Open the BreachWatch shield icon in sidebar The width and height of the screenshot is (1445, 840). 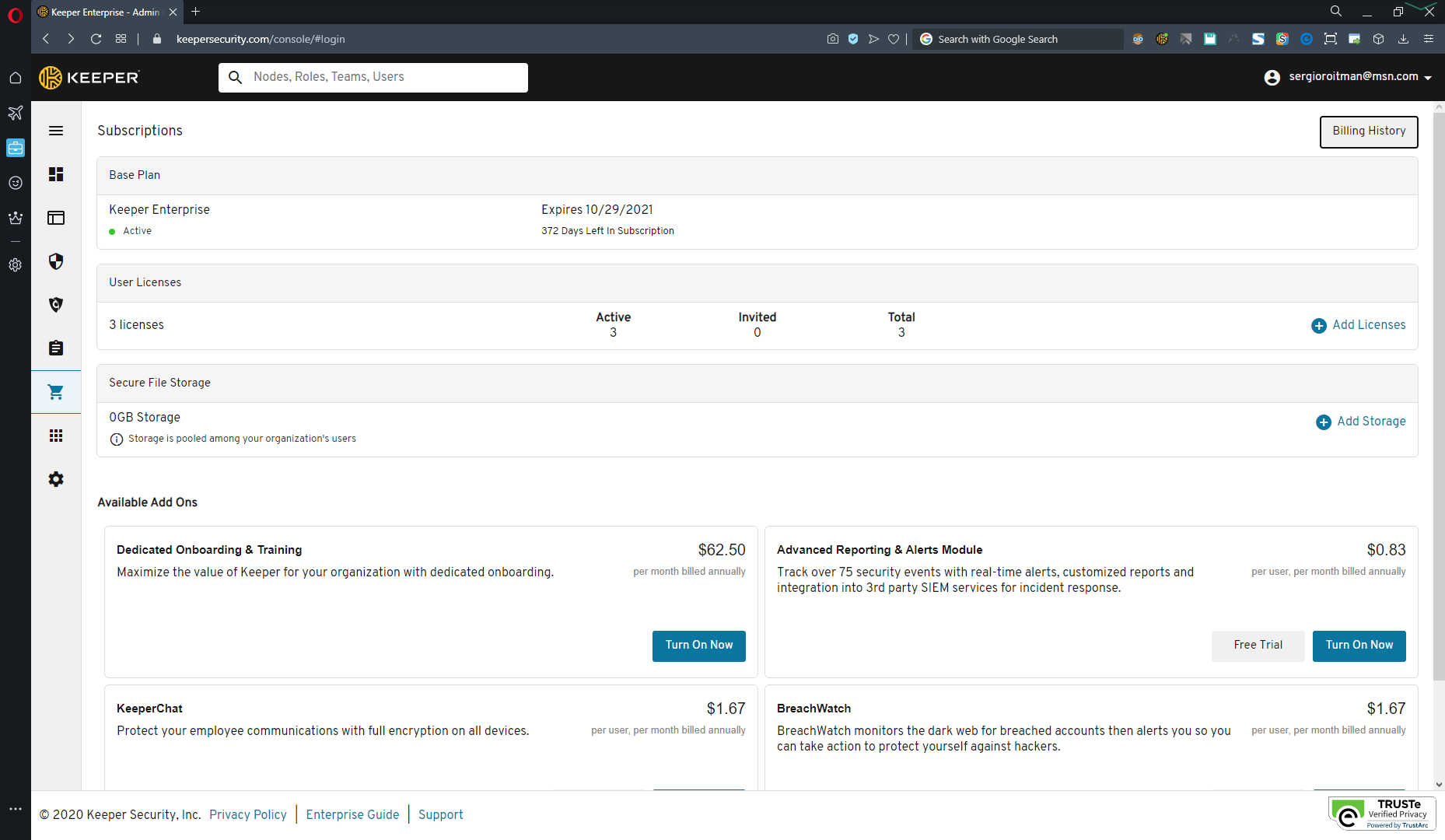(x=56, y=305)
